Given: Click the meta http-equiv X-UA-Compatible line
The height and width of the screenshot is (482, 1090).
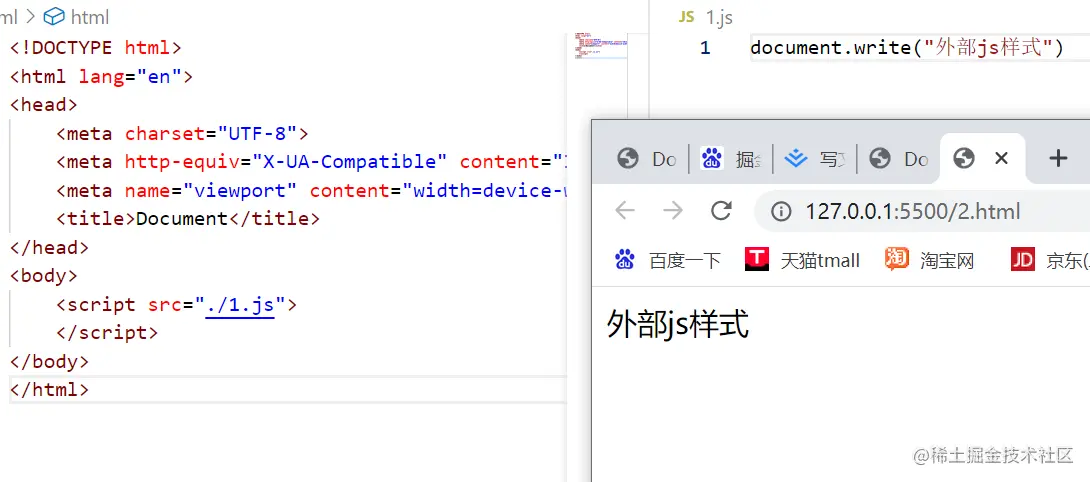Looking at the screenshot, I should pyautogui.click(x=311, y=161).
